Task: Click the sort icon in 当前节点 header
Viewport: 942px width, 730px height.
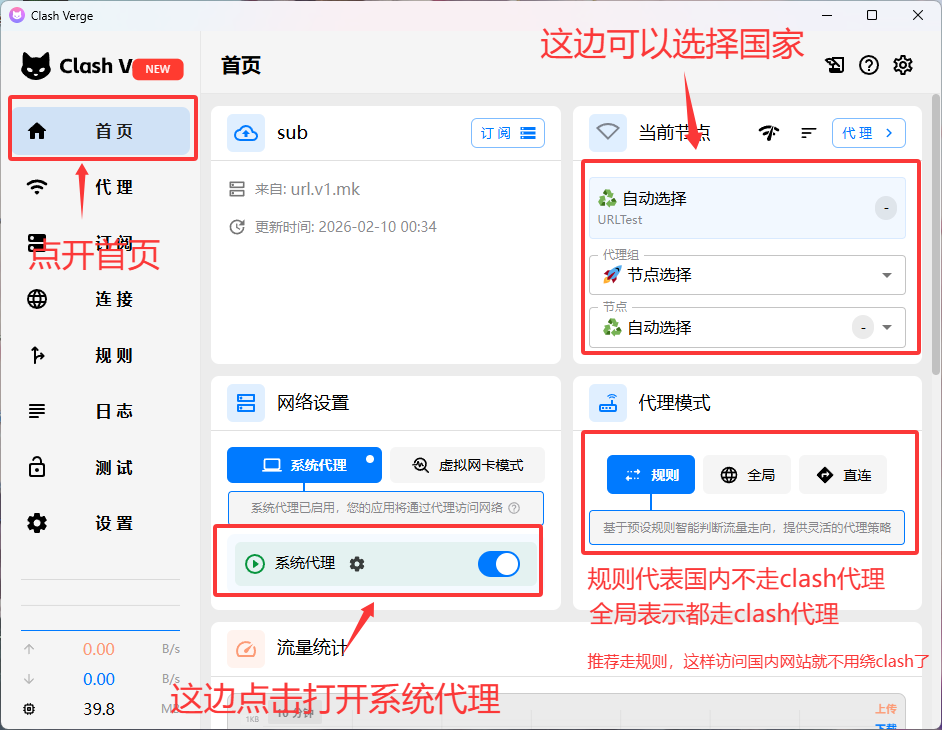Action: [x=809, y=133]
